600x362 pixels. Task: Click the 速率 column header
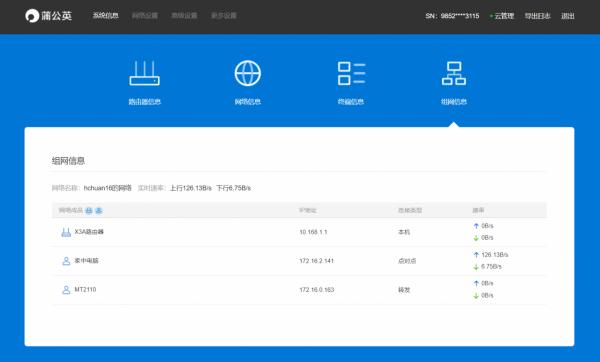coord(478,210)
